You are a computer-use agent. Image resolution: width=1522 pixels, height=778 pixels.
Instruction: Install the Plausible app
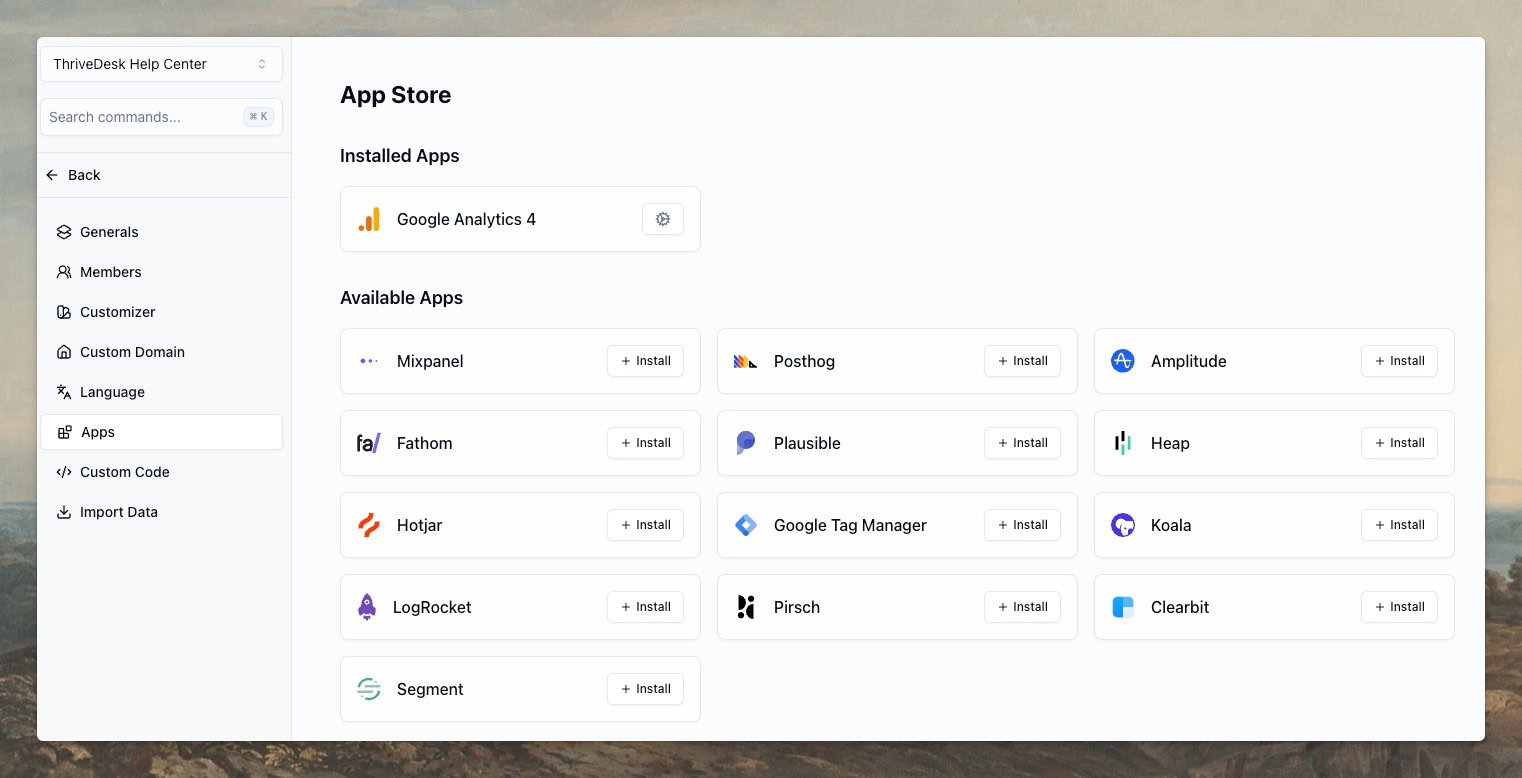coord(1022,443)
